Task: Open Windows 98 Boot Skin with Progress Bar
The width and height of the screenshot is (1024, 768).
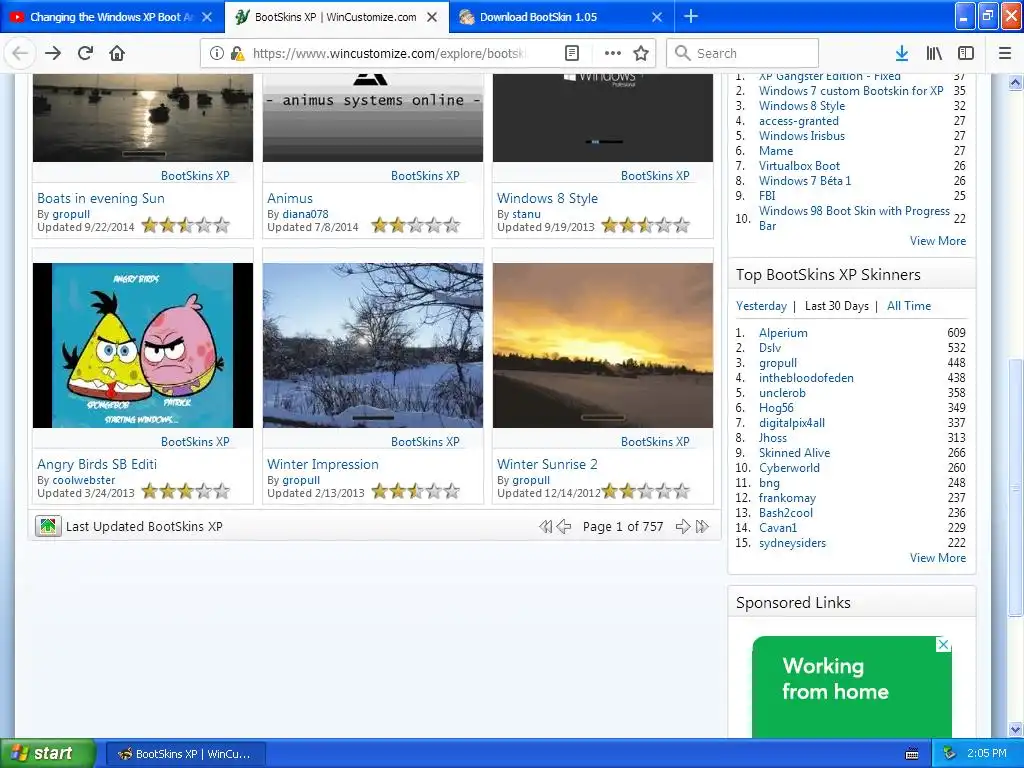Action: (x=854, y=218)
